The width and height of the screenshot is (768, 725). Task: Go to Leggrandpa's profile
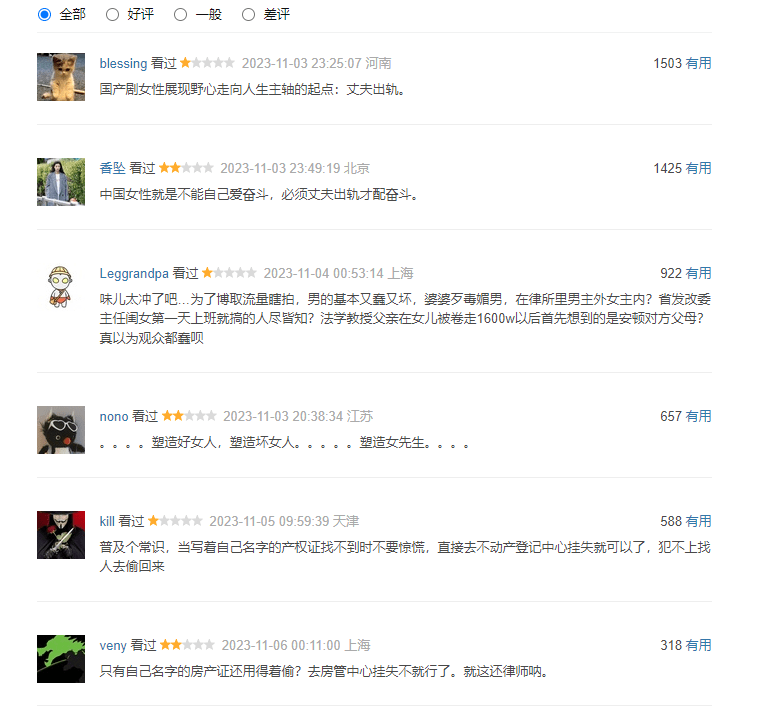(x=134, y=273)
